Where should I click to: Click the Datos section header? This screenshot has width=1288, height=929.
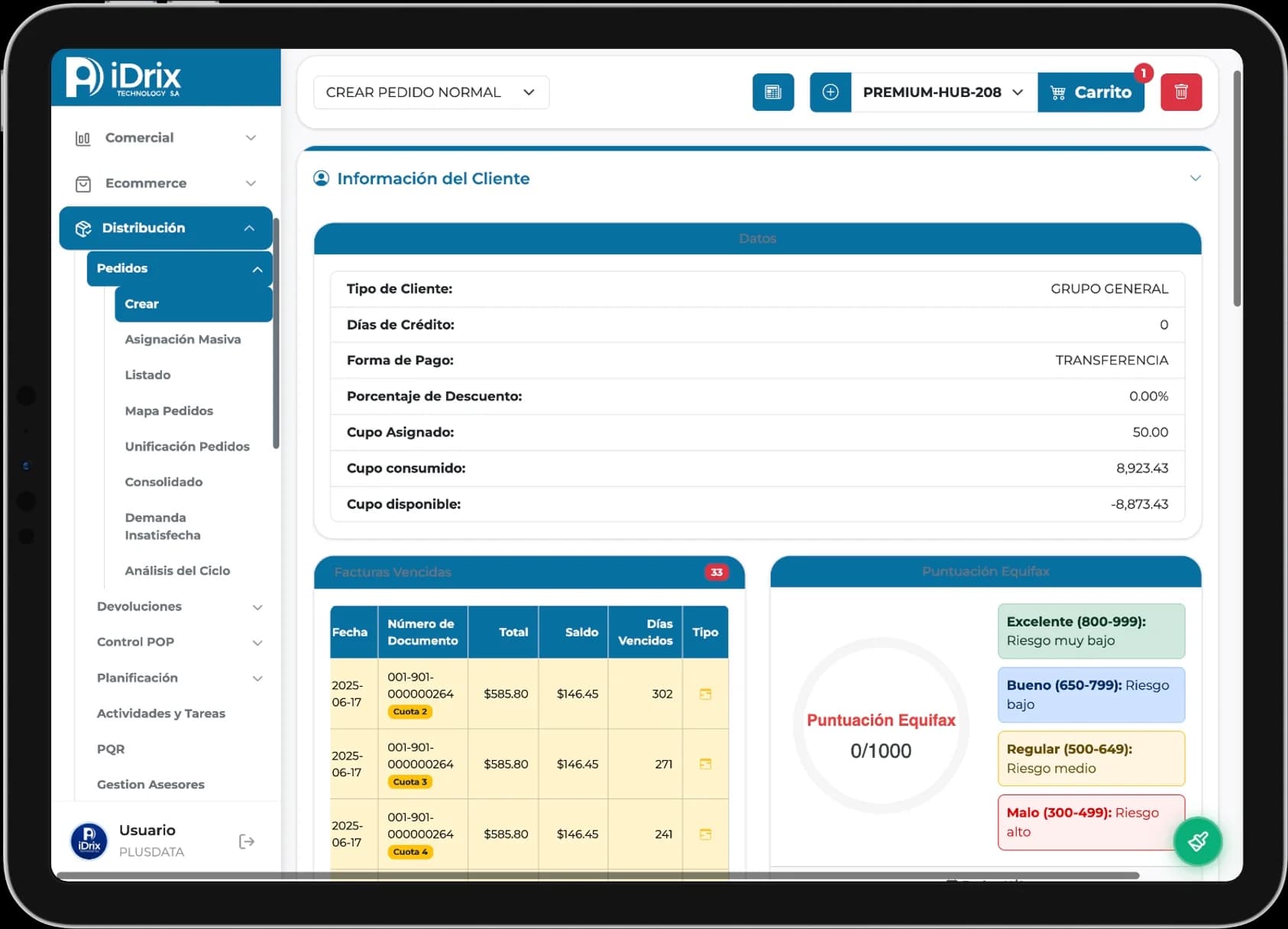tap(757, 238)
